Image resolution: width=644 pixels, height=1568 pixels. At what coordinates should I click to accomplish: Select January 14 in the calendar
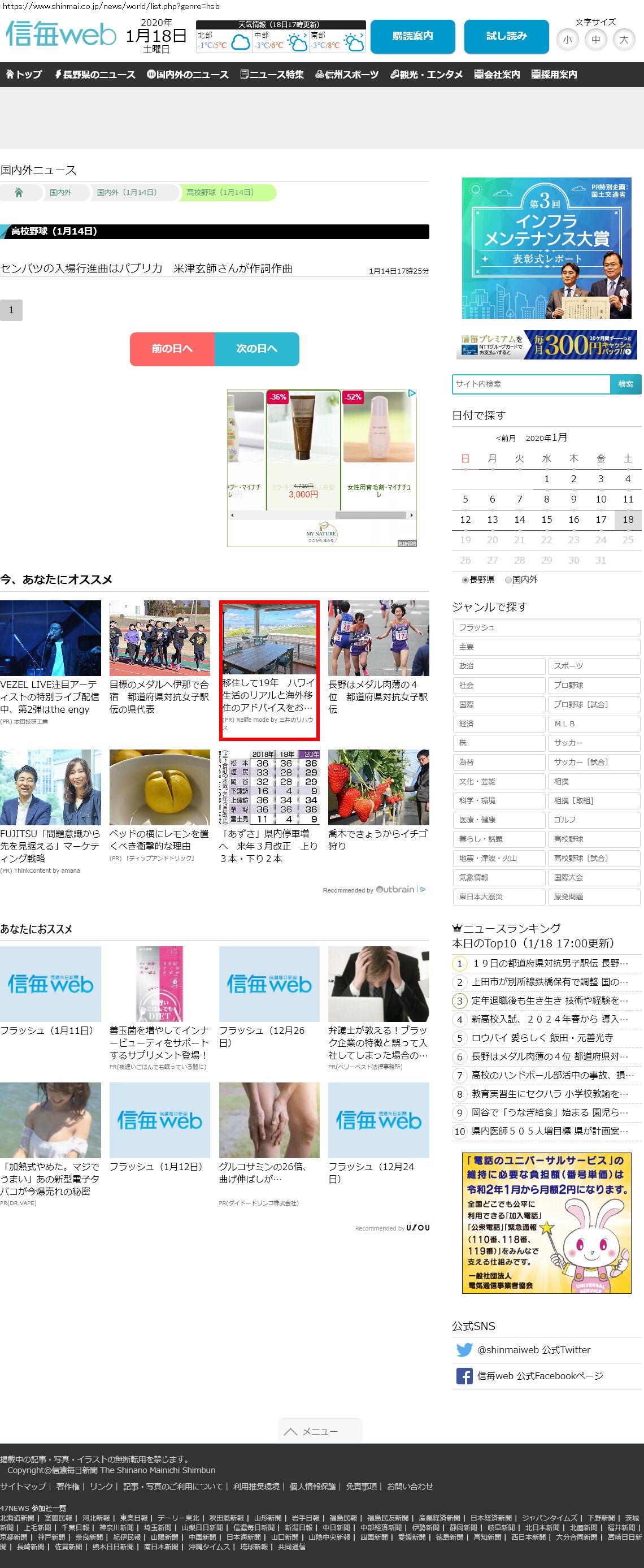519,519
